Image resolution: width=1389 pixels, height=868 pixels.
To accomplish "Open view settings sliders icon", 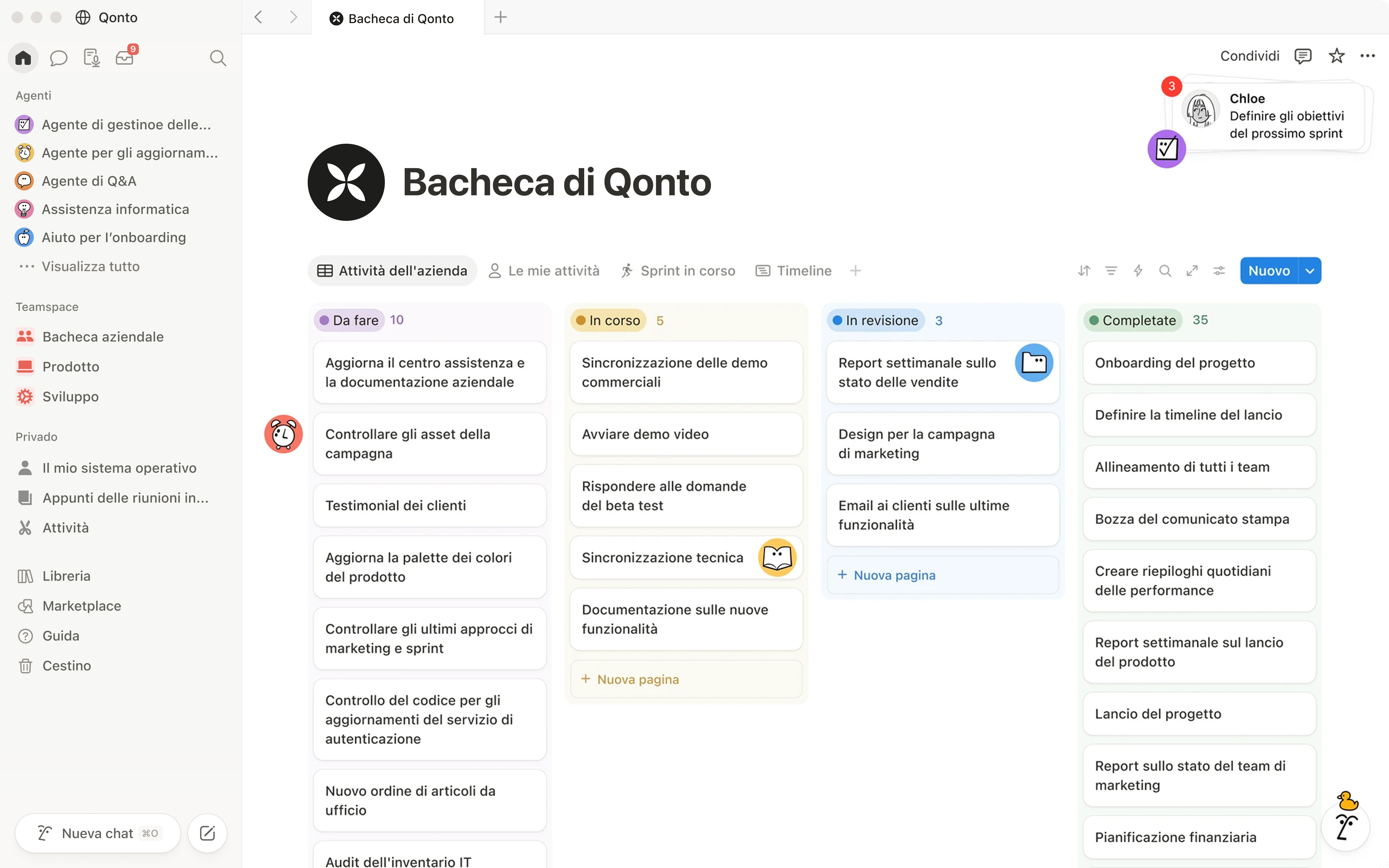I will click(1219, 271).
